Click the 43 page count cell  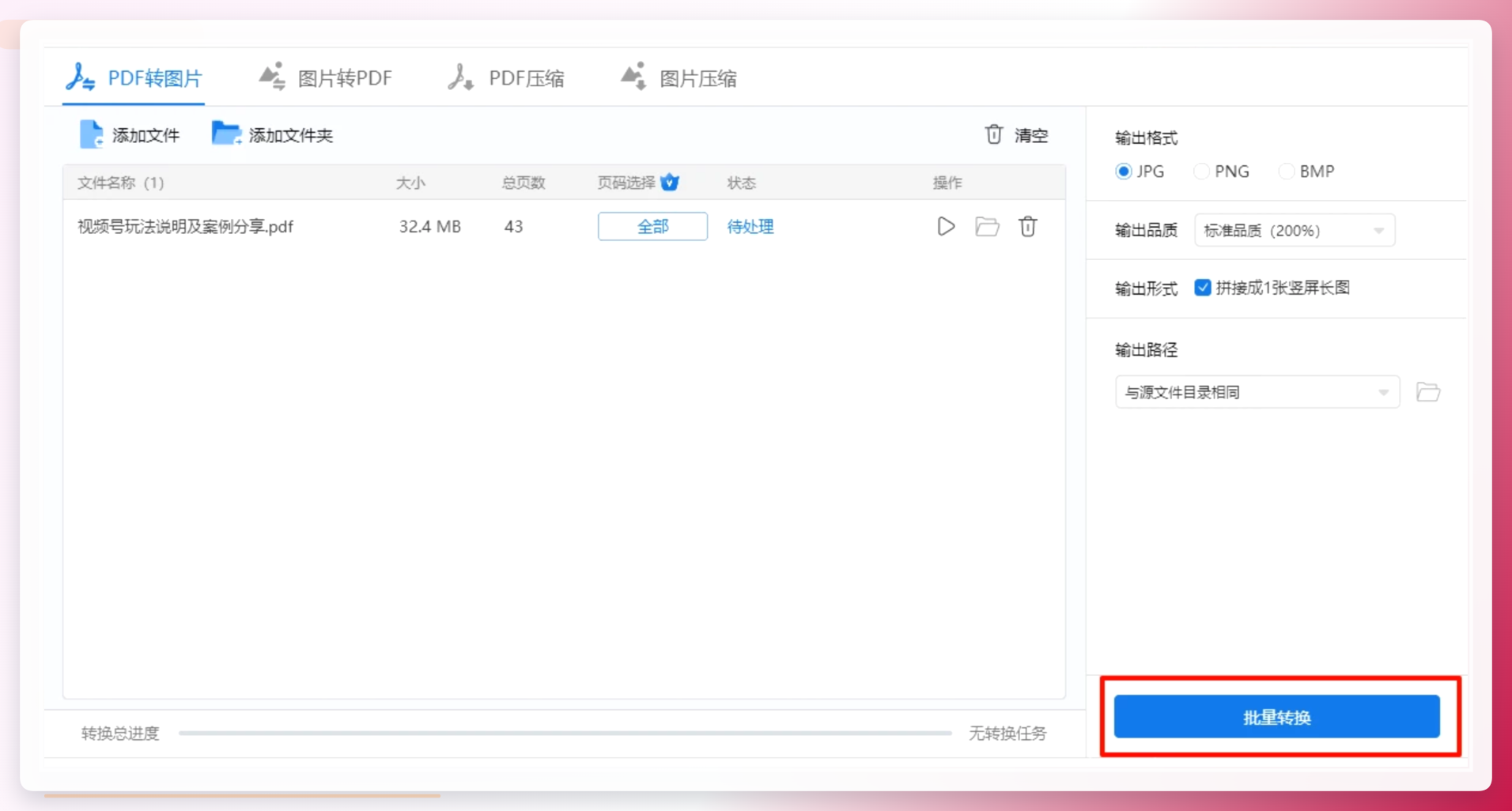[x=513, y=226]
